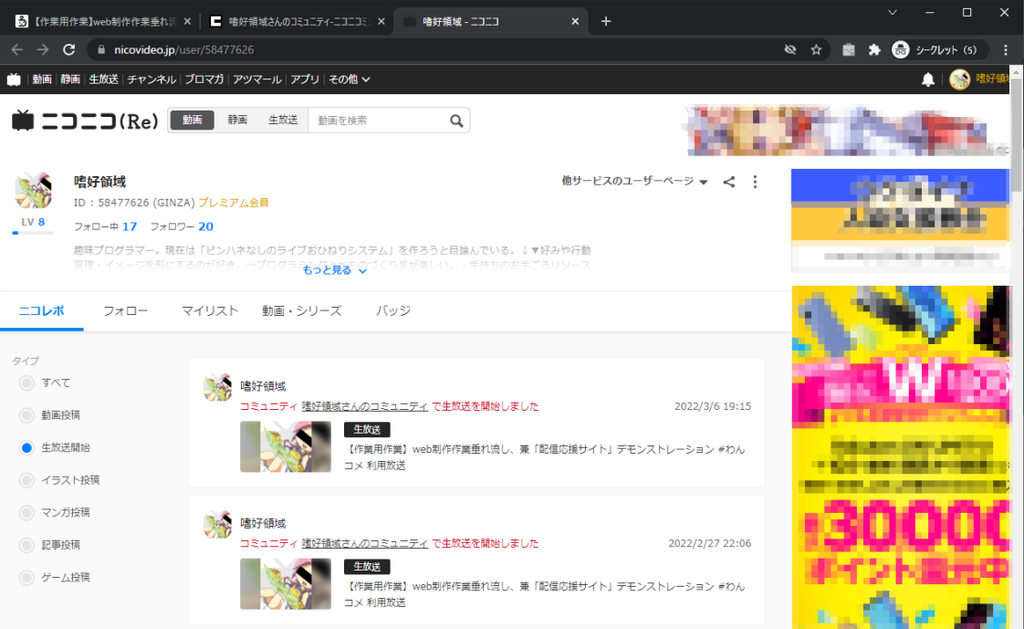Bookmark this page with star icon
The width and height of the screenshot is (1024, 629).
(x=816, y=49)
